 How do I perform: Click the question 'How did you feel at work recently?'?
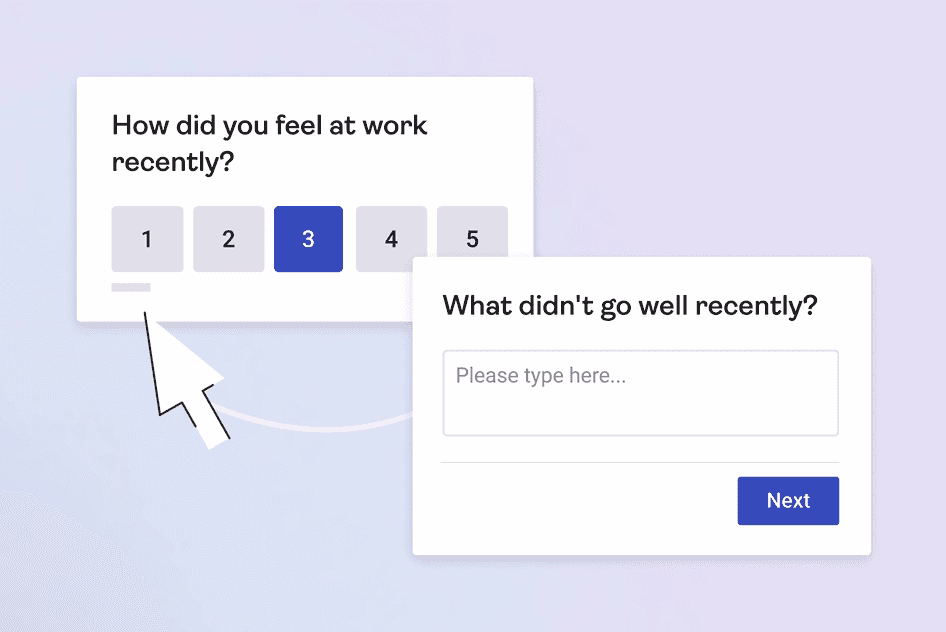[268, 142]
